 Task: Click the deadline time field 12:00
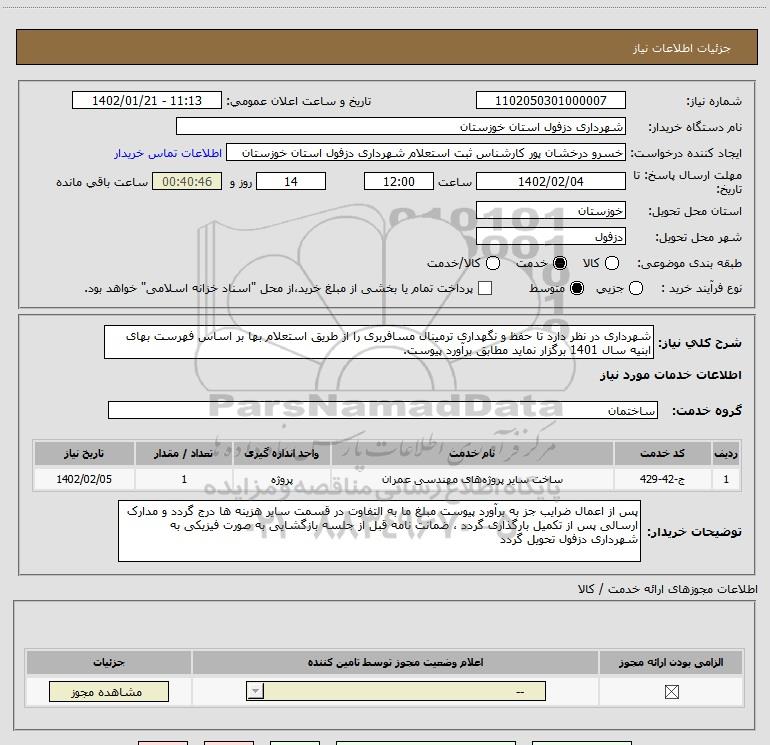[x=399, y=181]
